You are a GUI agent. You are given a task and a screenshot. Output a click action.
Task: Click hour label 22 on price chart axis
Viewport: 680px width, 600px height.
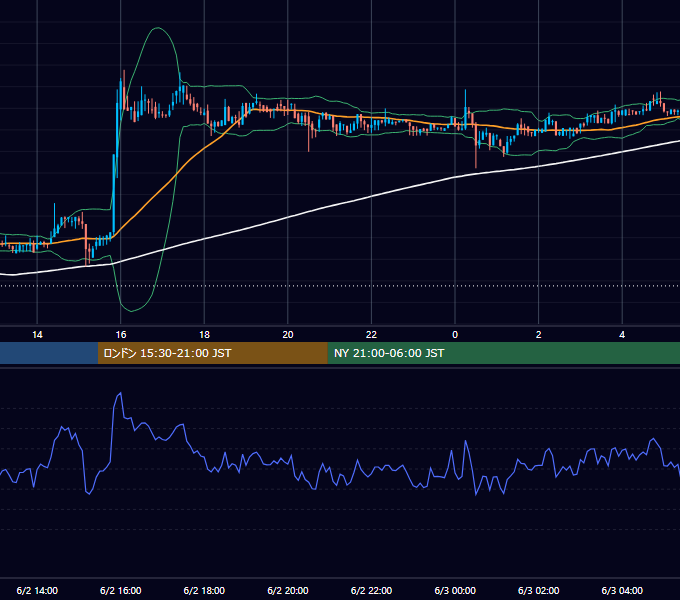click(x=371, y=335)
